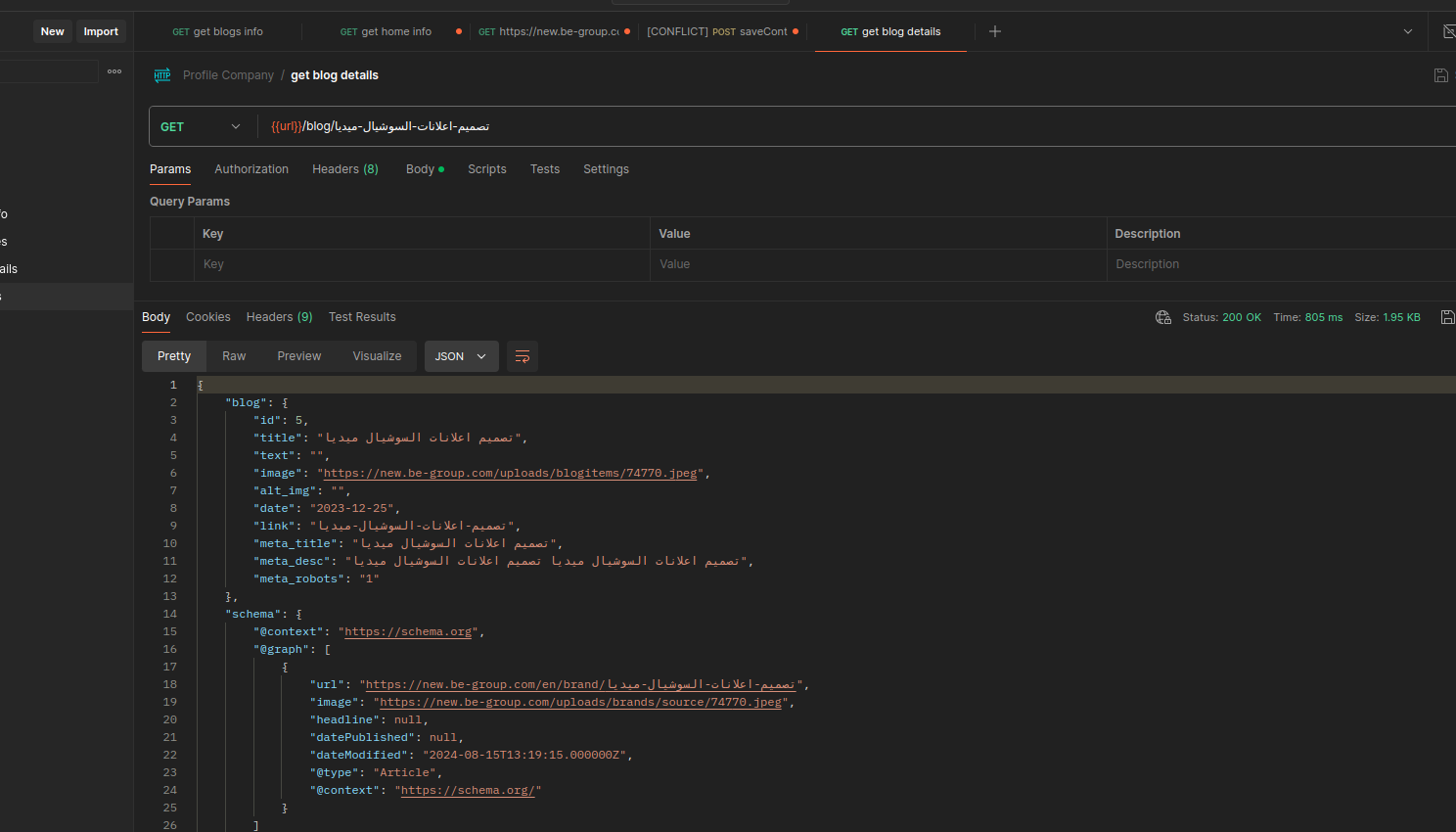Click the query params Key input field
1456x832 pixels.
click(x=421, y=264)
